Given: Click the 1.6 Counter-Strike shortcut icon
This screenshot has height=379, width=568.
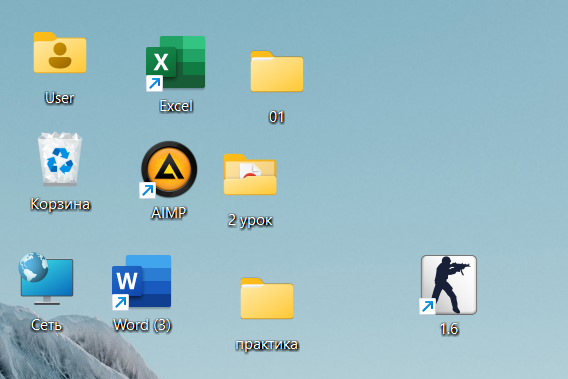Looking at the screenshot, I should 448,285.
